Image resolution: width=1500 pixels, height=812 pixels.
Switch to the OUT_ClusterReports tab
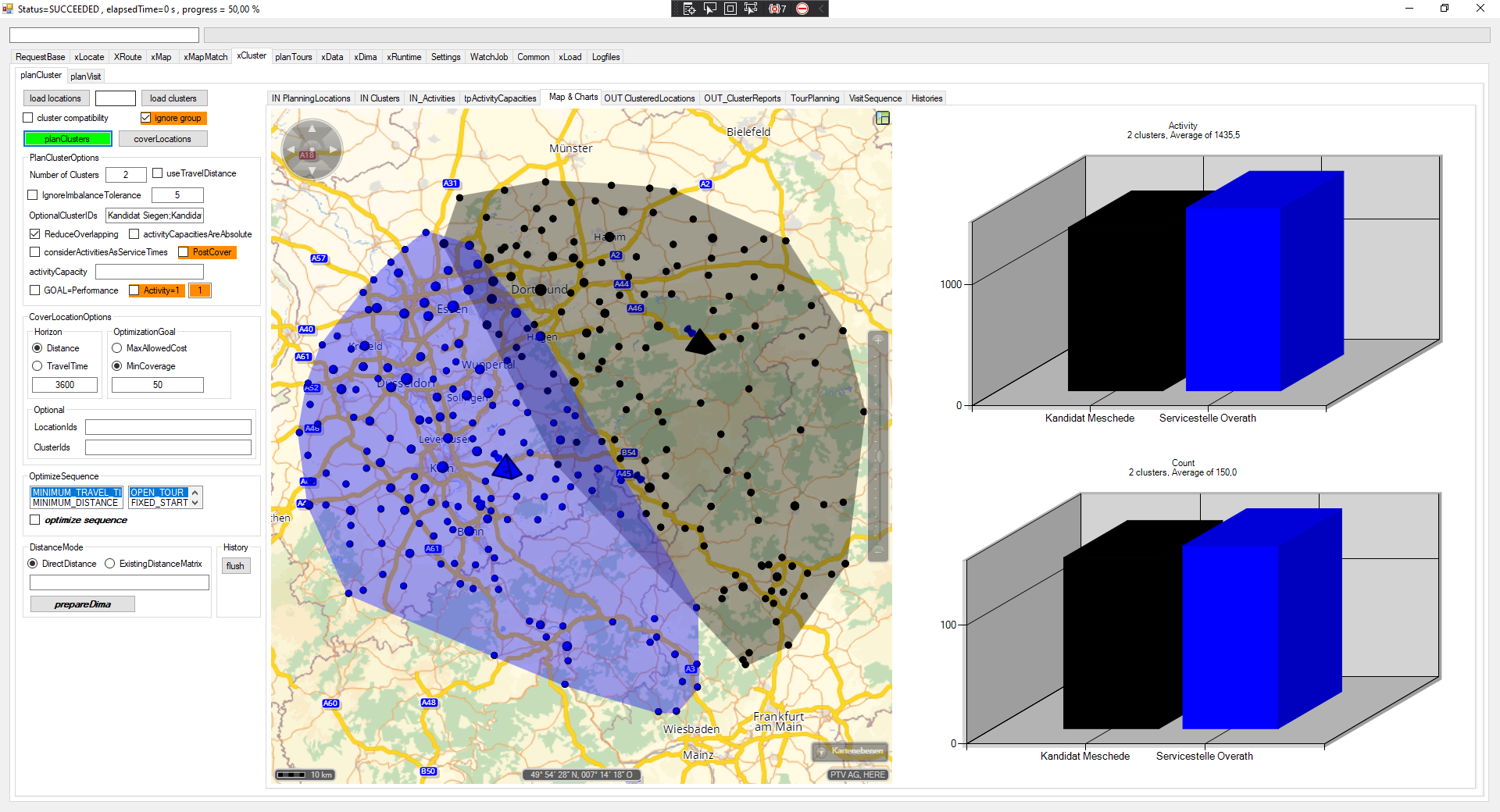click(741, 98)
